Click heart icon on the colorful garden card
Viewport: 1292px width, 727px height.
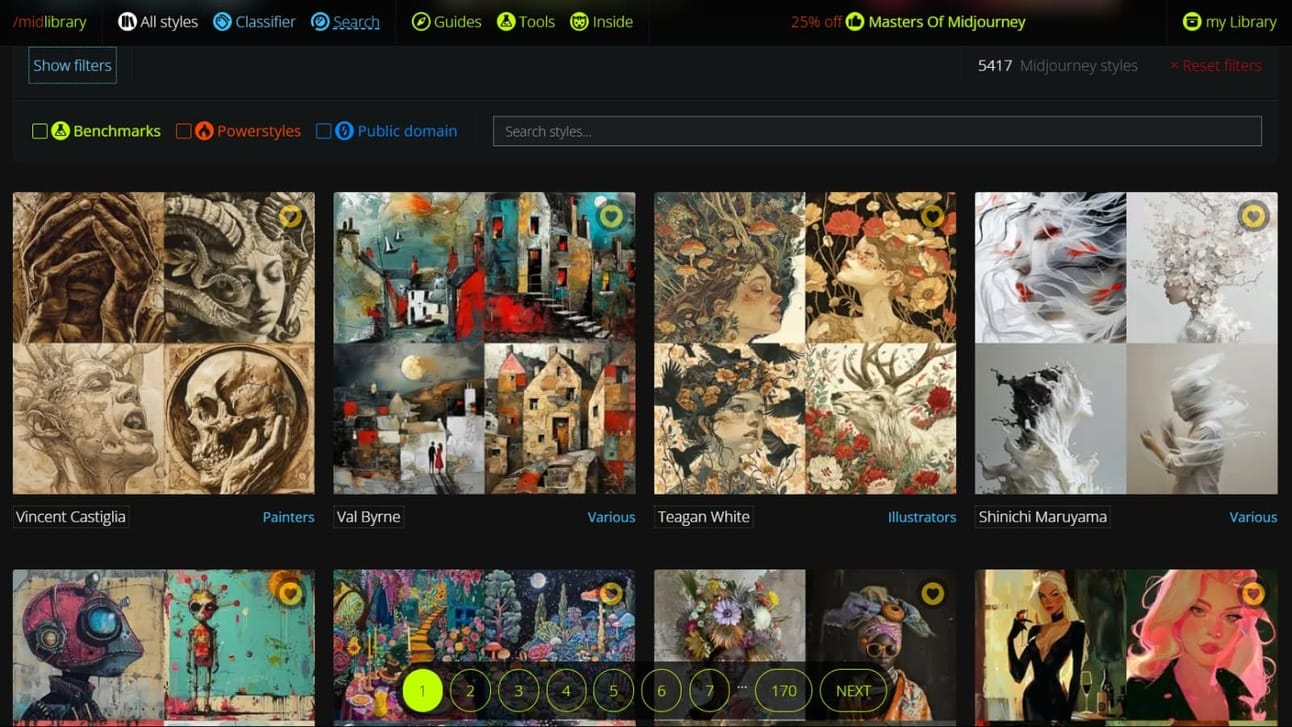click(611, 594)
